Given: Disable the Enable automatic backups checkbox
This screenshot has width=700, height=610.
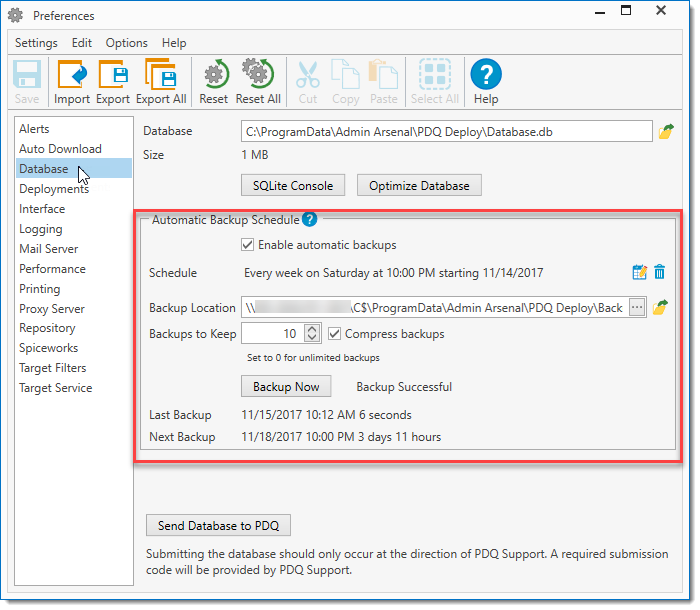Looking at the screenshot, I should pos(248,245).
